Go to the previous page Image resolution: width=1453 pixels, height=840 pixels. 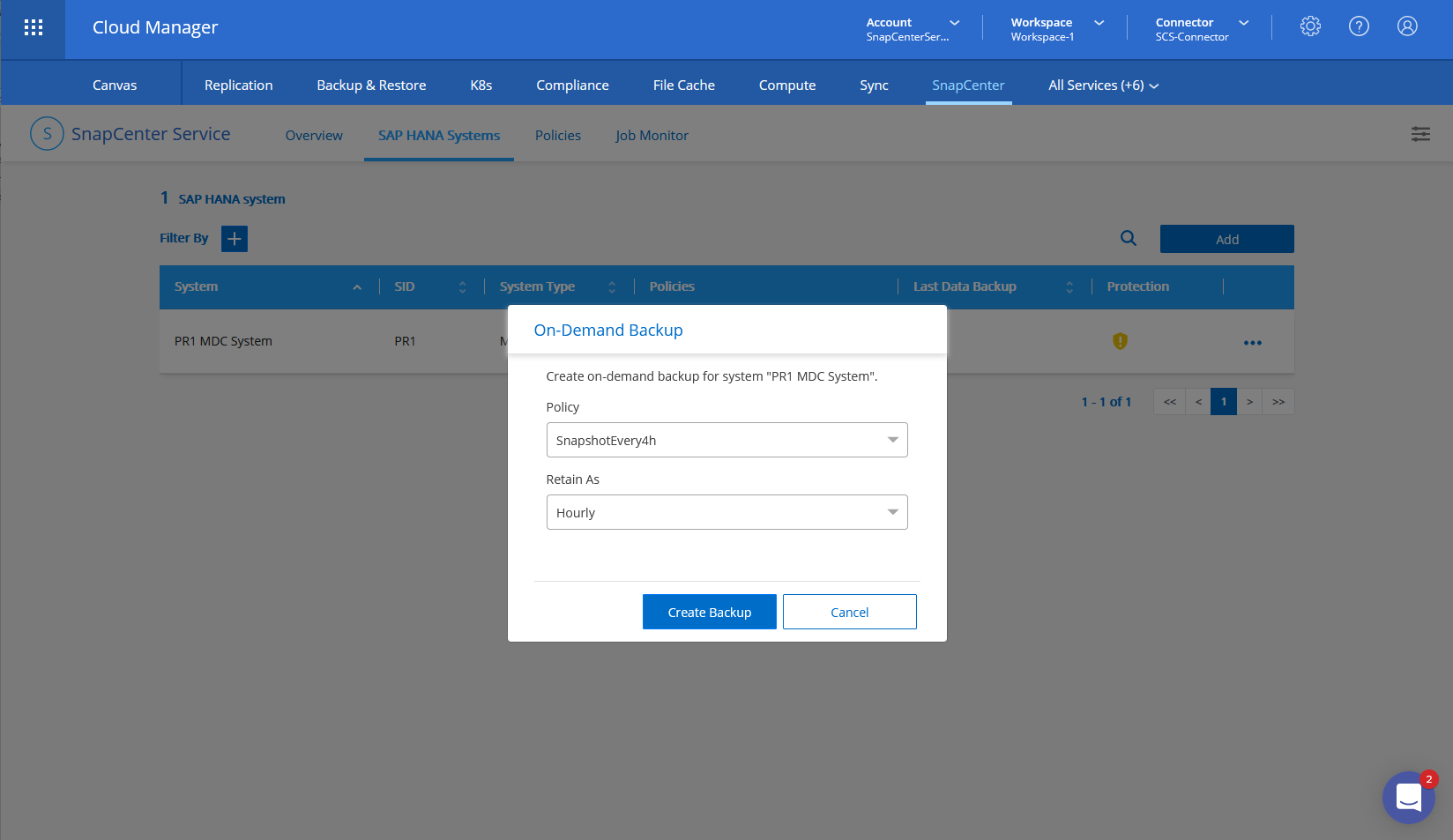[1198, 402]
